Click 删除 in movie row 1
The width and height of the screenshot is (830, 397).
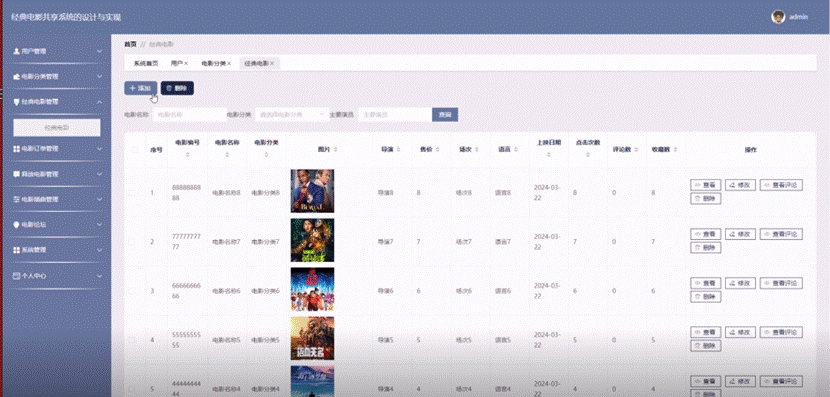pyautogui.click(x=705, y=199)
